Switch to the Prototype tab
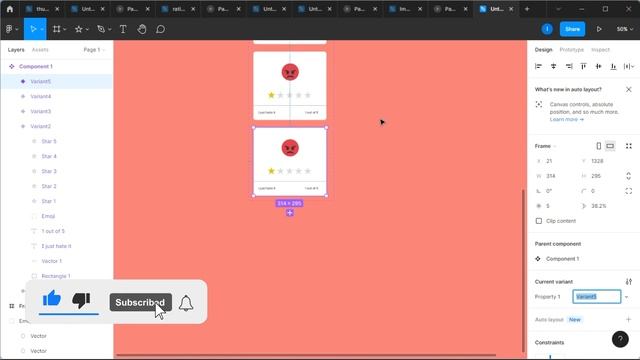This screenshot has width=640, height=360. pyautogui.click(x=571, y=50)
